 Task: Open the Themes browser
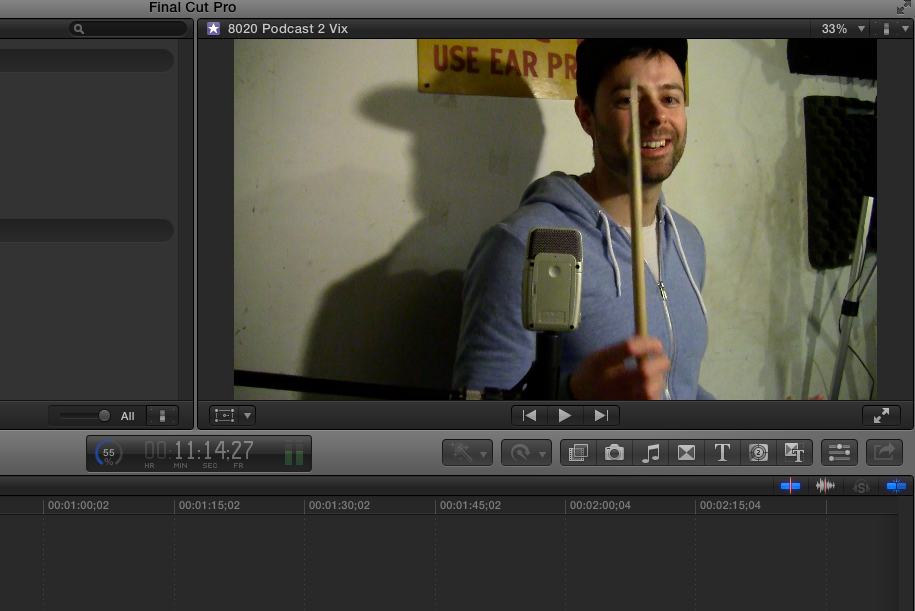click(795, 453)
